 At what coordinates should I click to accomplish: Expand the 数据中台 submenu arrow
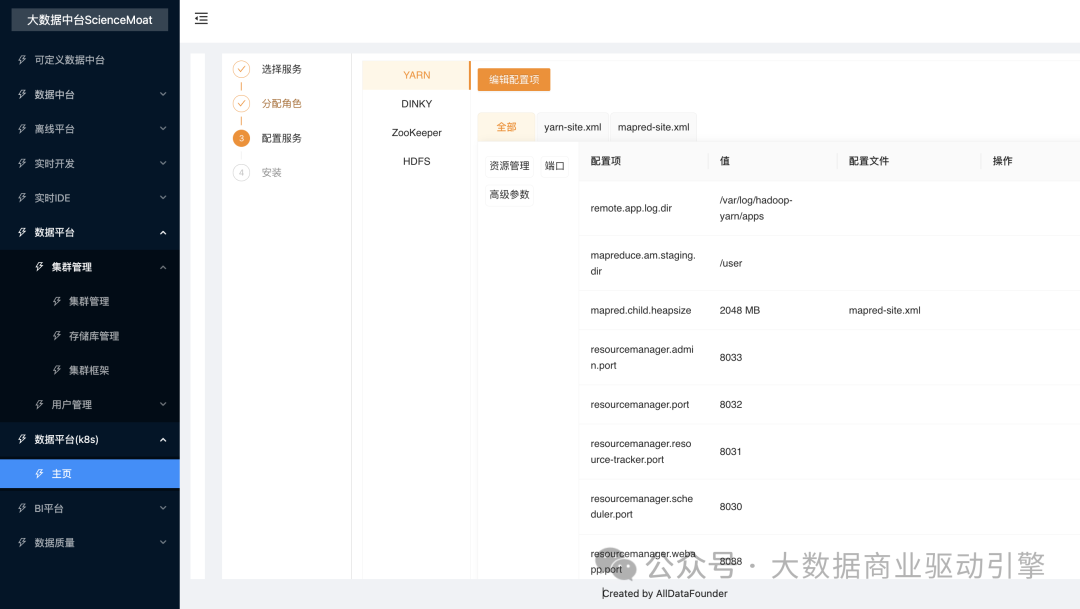point(163,95)
